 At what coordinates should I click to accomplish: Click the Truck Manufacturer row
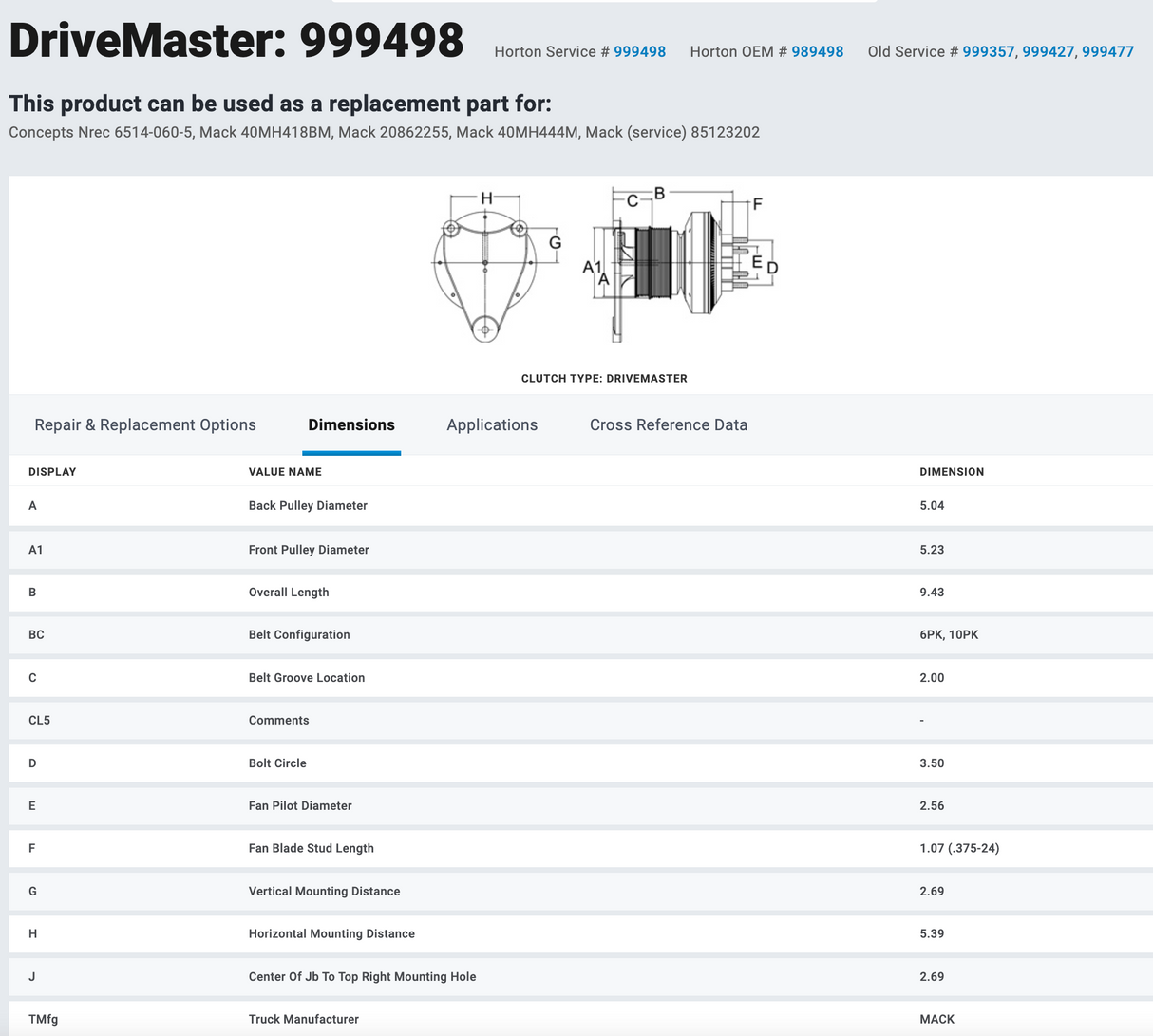(303, 1020)
